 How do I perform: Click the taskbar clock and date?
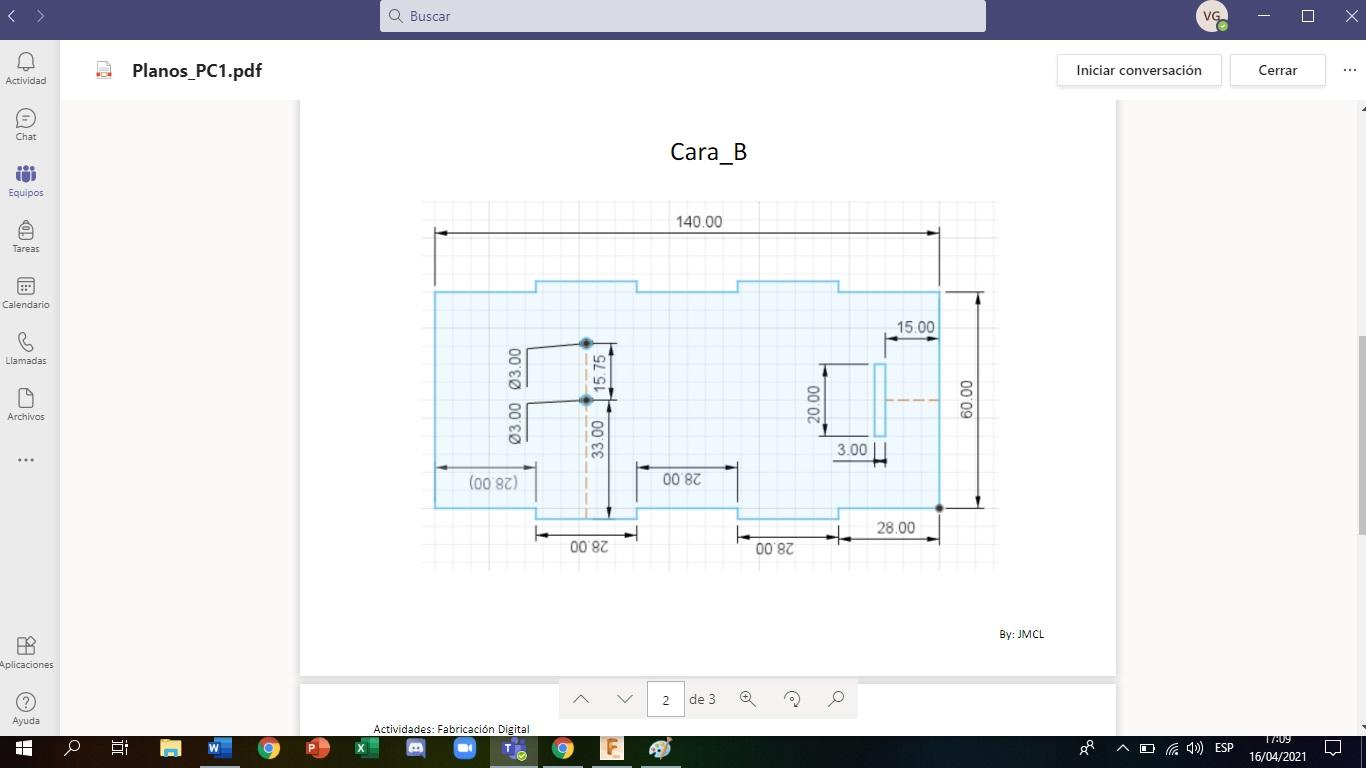tap(1278, 748)
